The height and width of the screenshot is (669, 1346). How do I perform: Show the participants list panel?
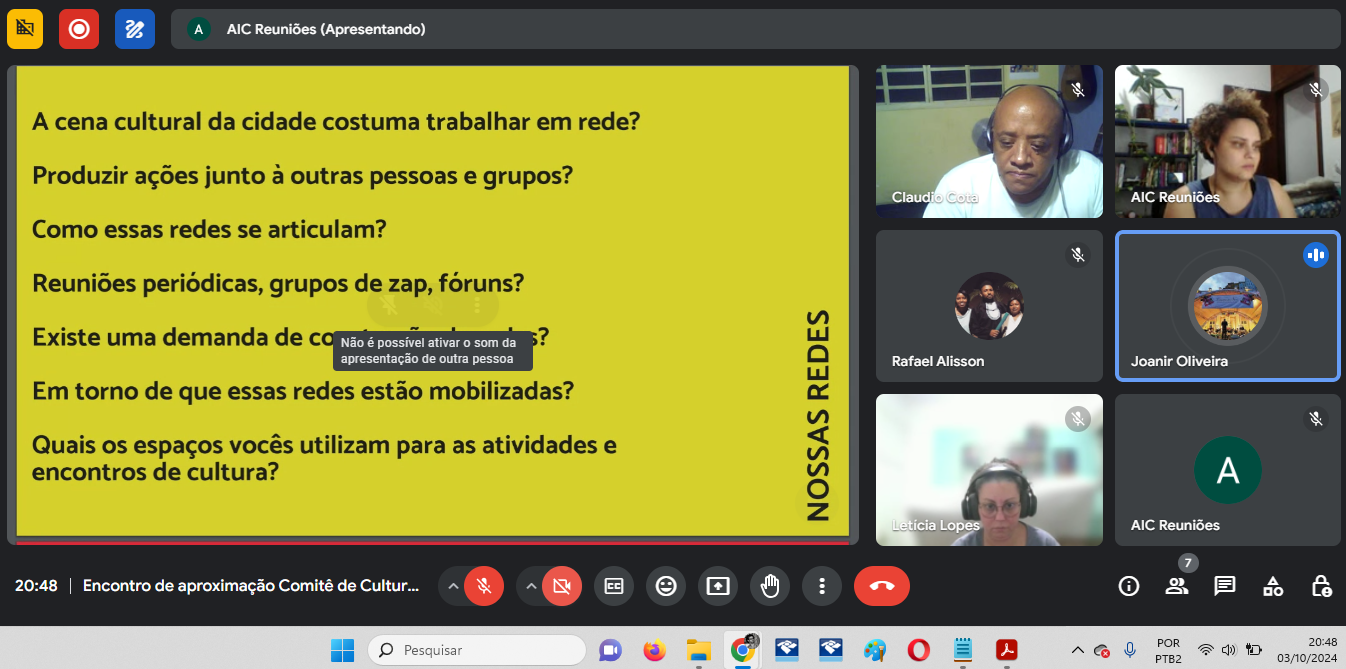pos(1177,586)
